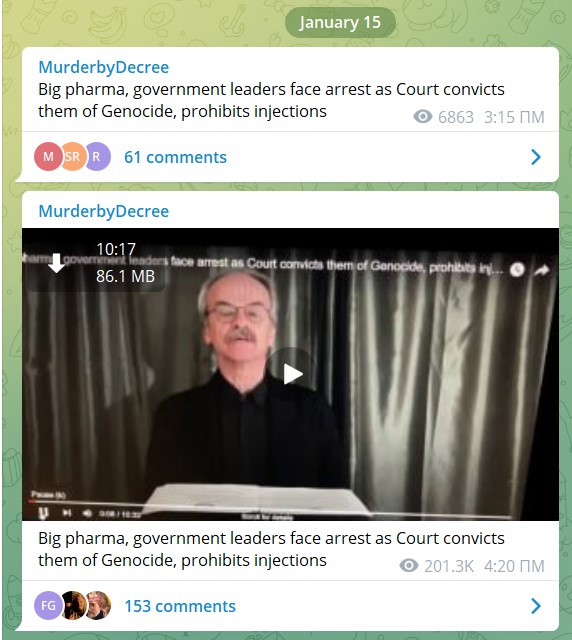The width and height of the screenshot is (572, 640).
Task: Click the purple R commenter avatar
Action: (97, 156)
